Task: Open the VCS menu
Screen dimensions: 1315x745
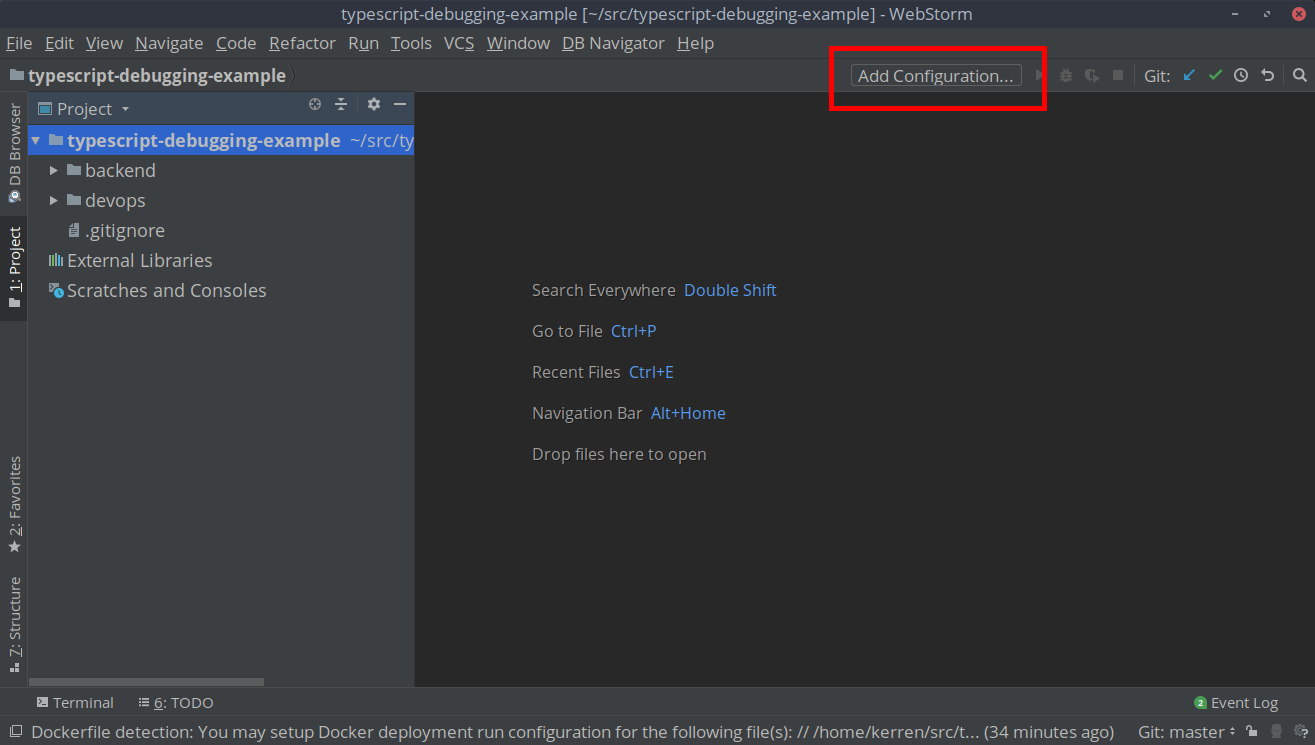Action: (x=459, y=43)
